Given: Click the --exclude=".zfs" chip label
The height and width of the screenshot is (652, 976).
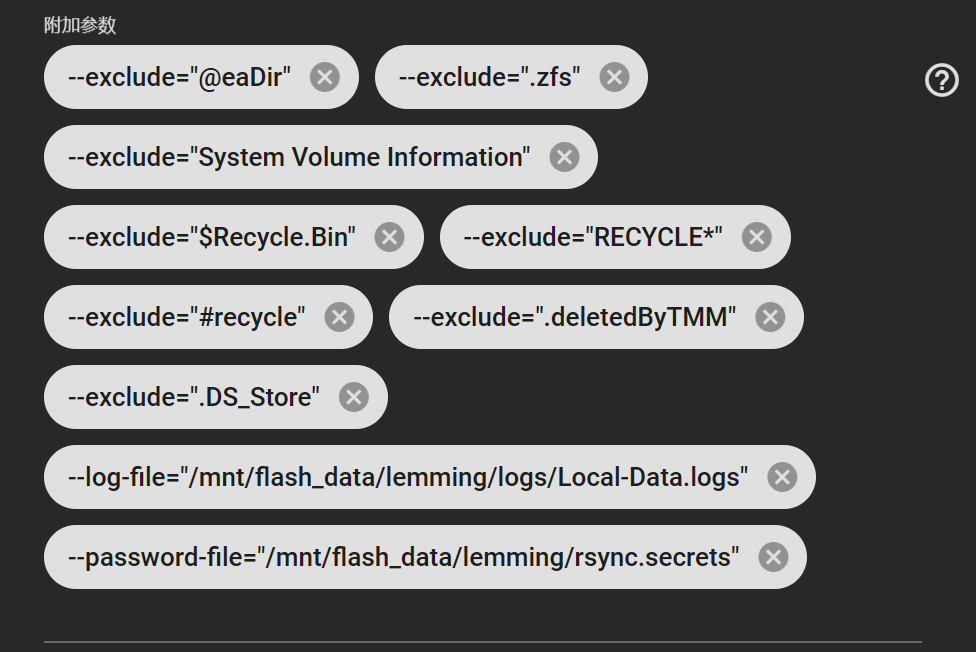Looking at the screenshot, I should click(x=490, y=77).
